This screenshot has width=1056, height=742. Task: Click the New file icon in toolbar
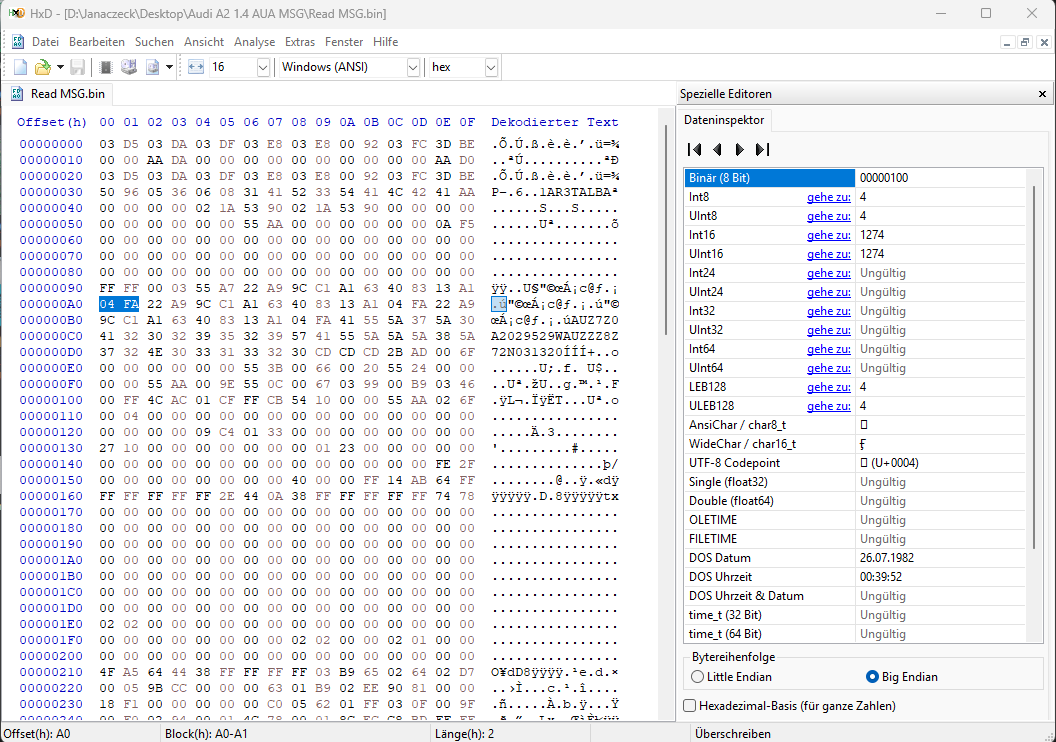tap(20, 67)
